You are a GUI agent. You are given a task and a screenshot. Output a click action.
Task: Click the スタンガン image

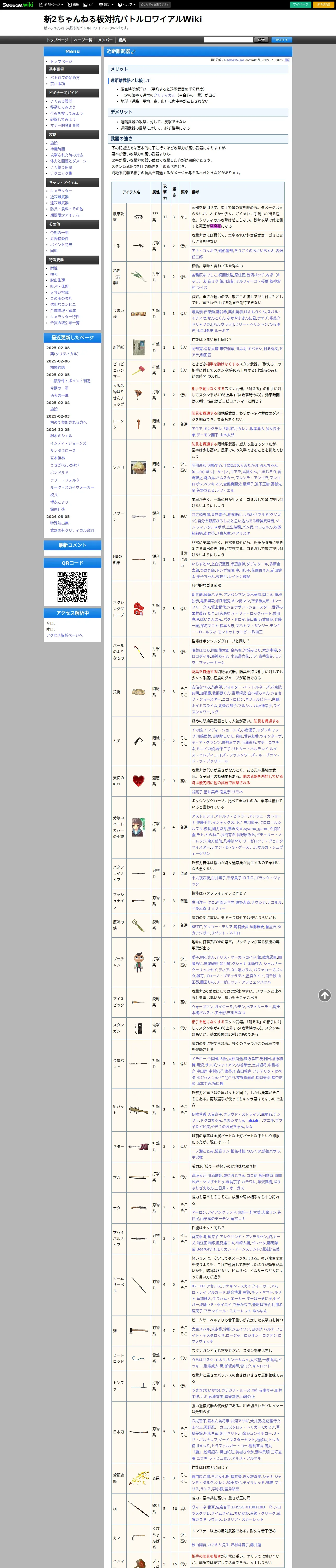coord(138,1028)
